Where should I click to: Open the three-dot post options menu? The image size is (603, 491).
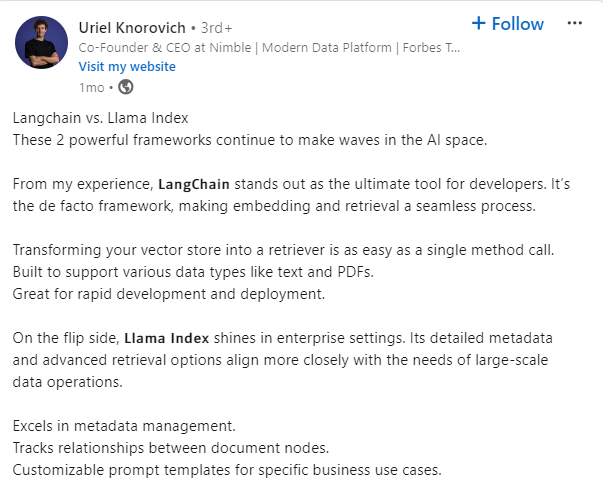point(574,23)
